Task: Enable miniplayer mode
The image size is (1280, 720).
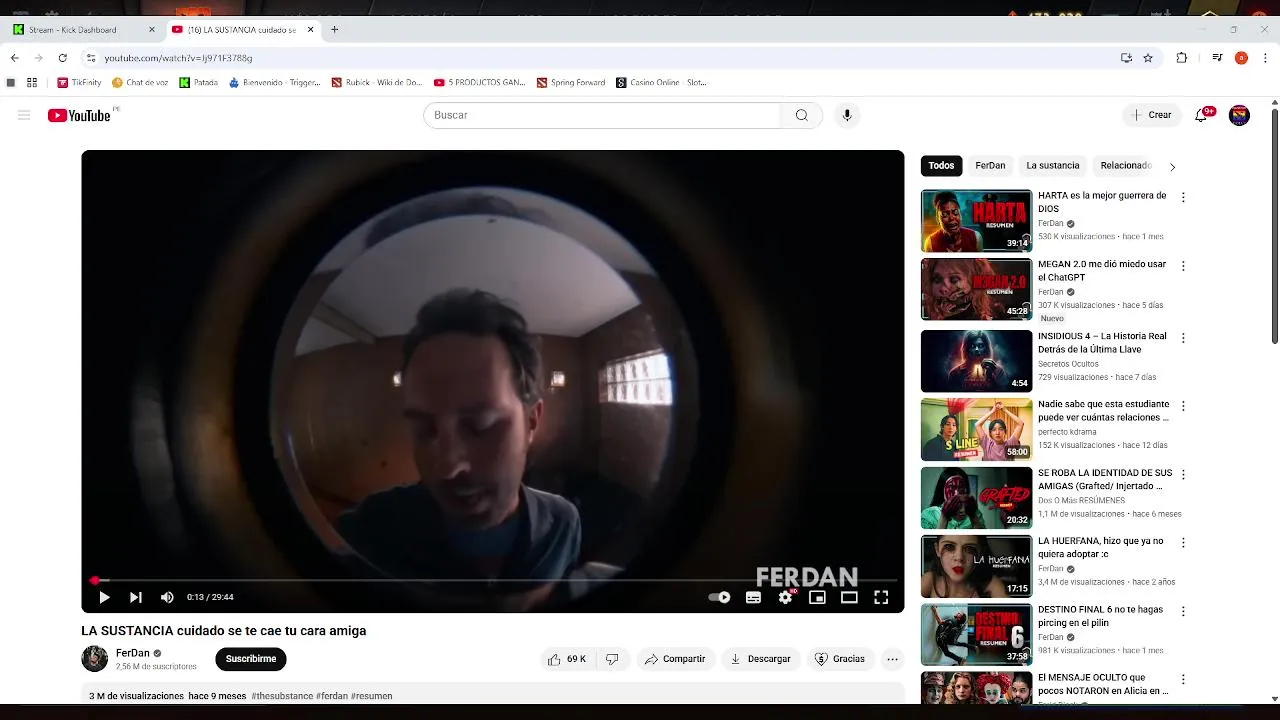Action: (817, 597)
